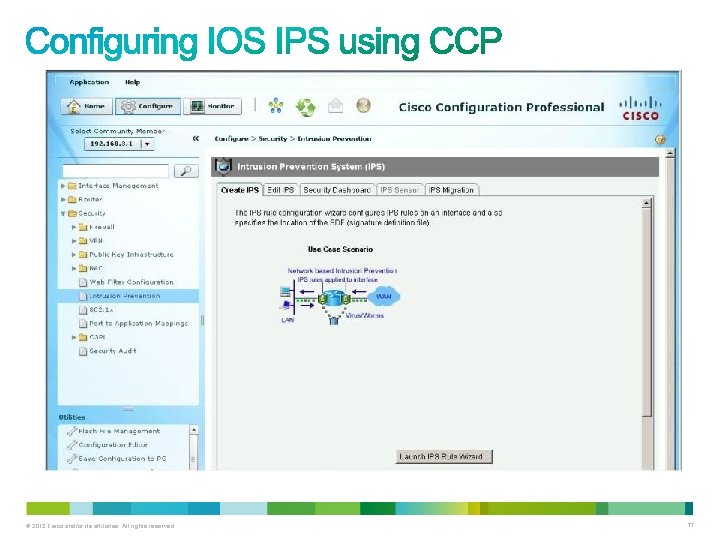The width and height of the screenshot is (720, 540).
Task: Expand the C3PL folder
Action: point(74,338)
